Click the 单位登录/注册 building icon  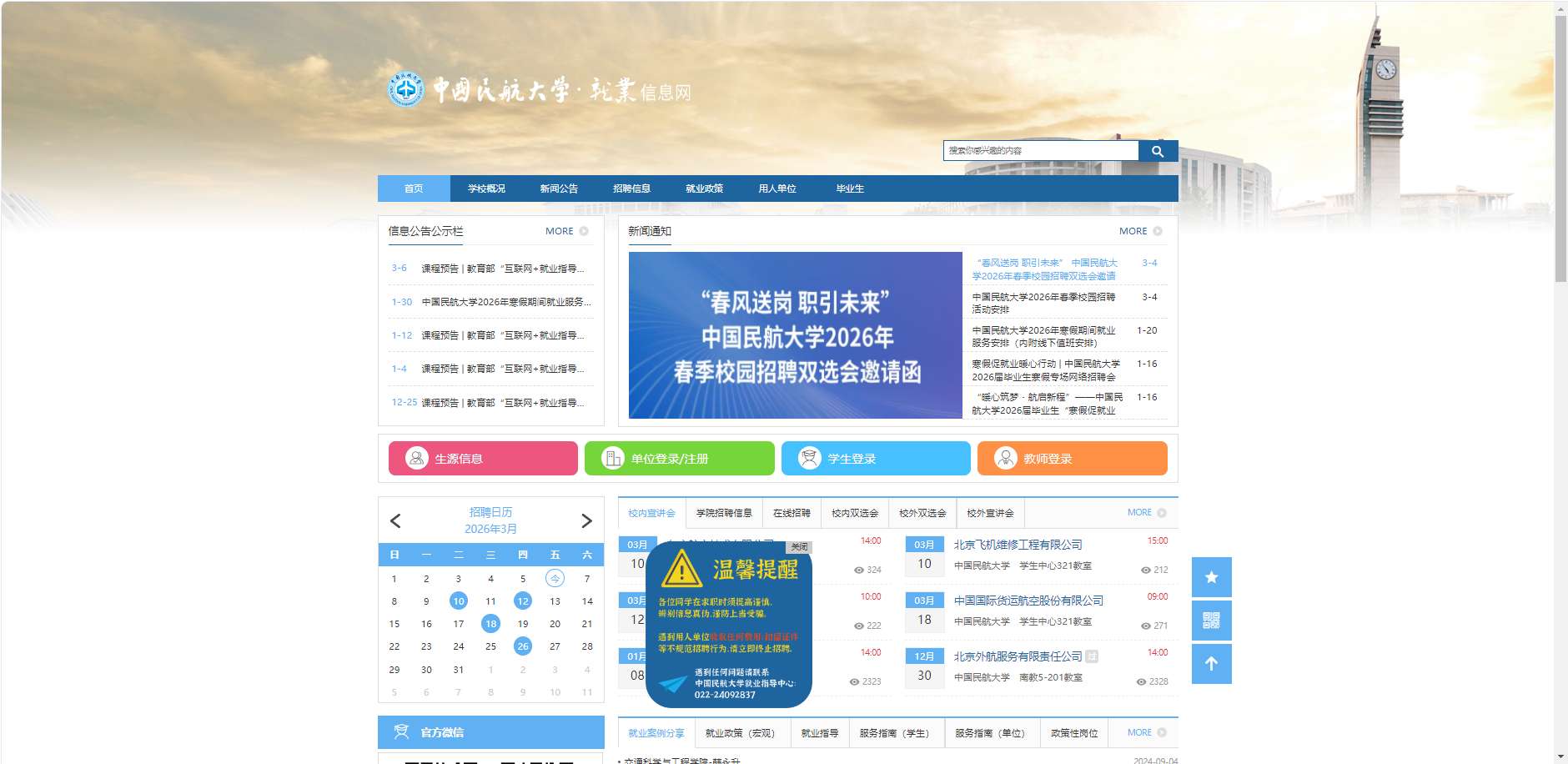(x=612, y=458)
